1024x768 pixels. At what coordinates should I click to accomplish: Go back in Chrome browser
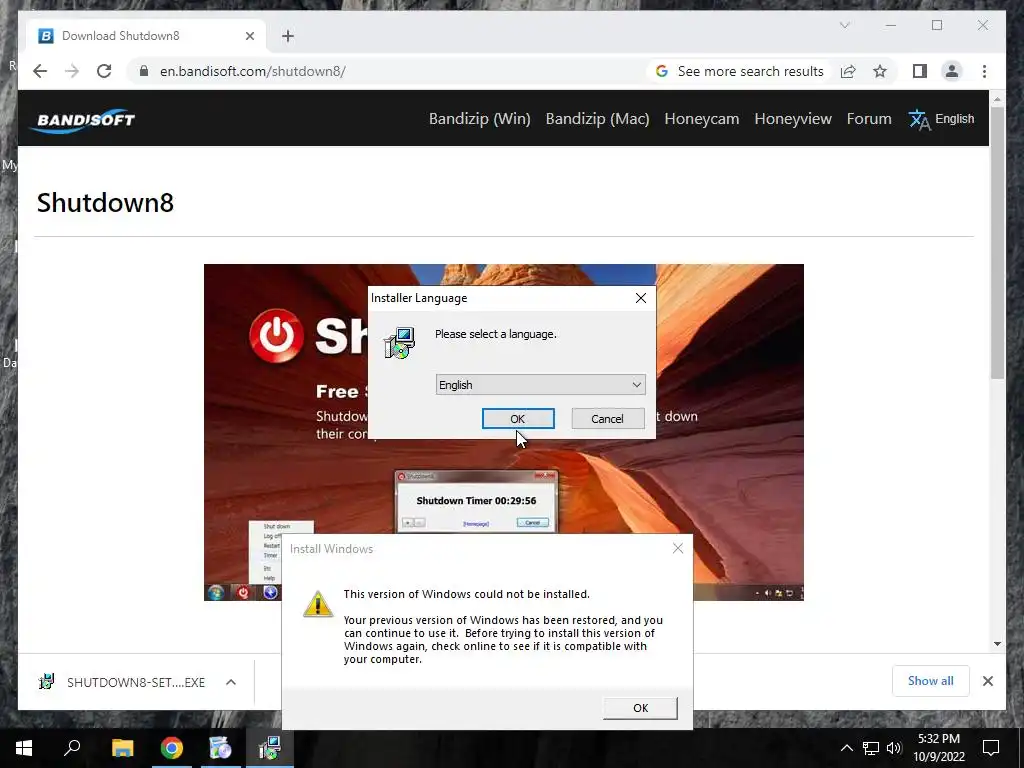(40, 71)
